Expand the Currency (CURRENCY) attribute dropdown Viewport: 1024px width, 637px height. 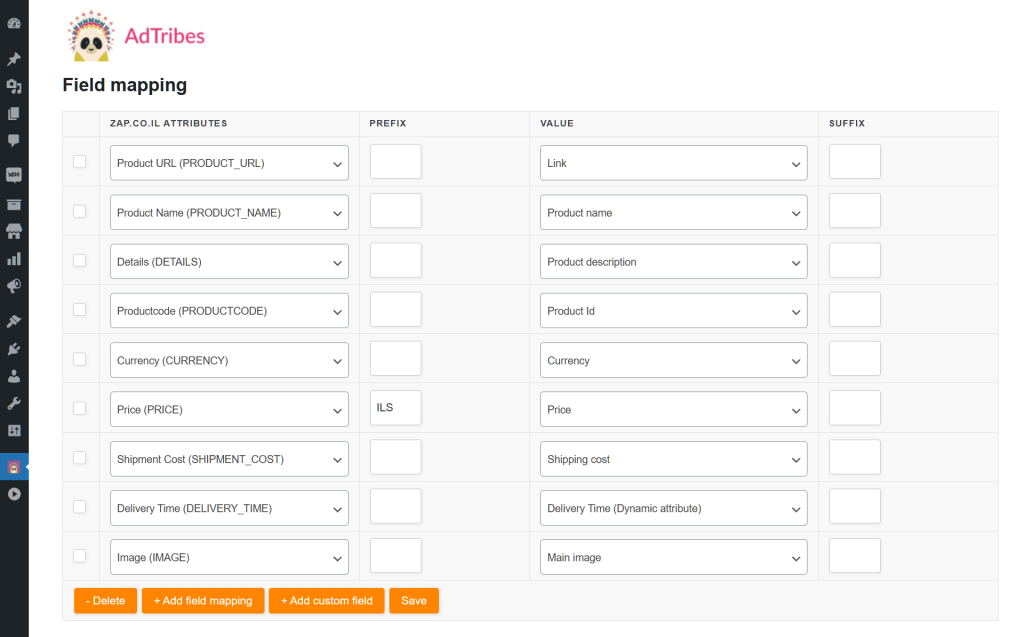pos(228,359)
